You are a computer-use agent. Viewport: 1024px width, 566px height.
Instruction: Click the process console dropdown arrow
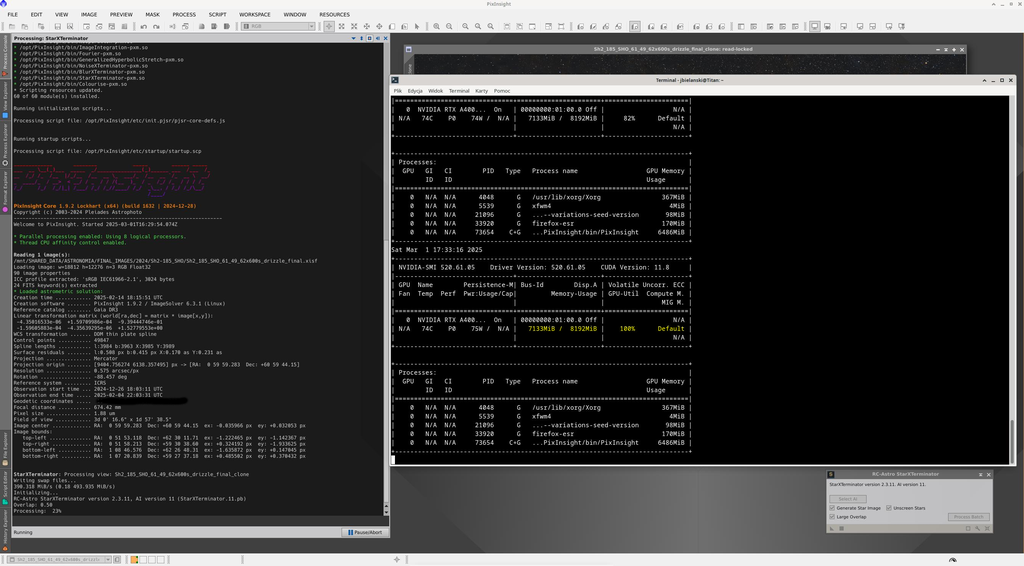tap(353, 39)
